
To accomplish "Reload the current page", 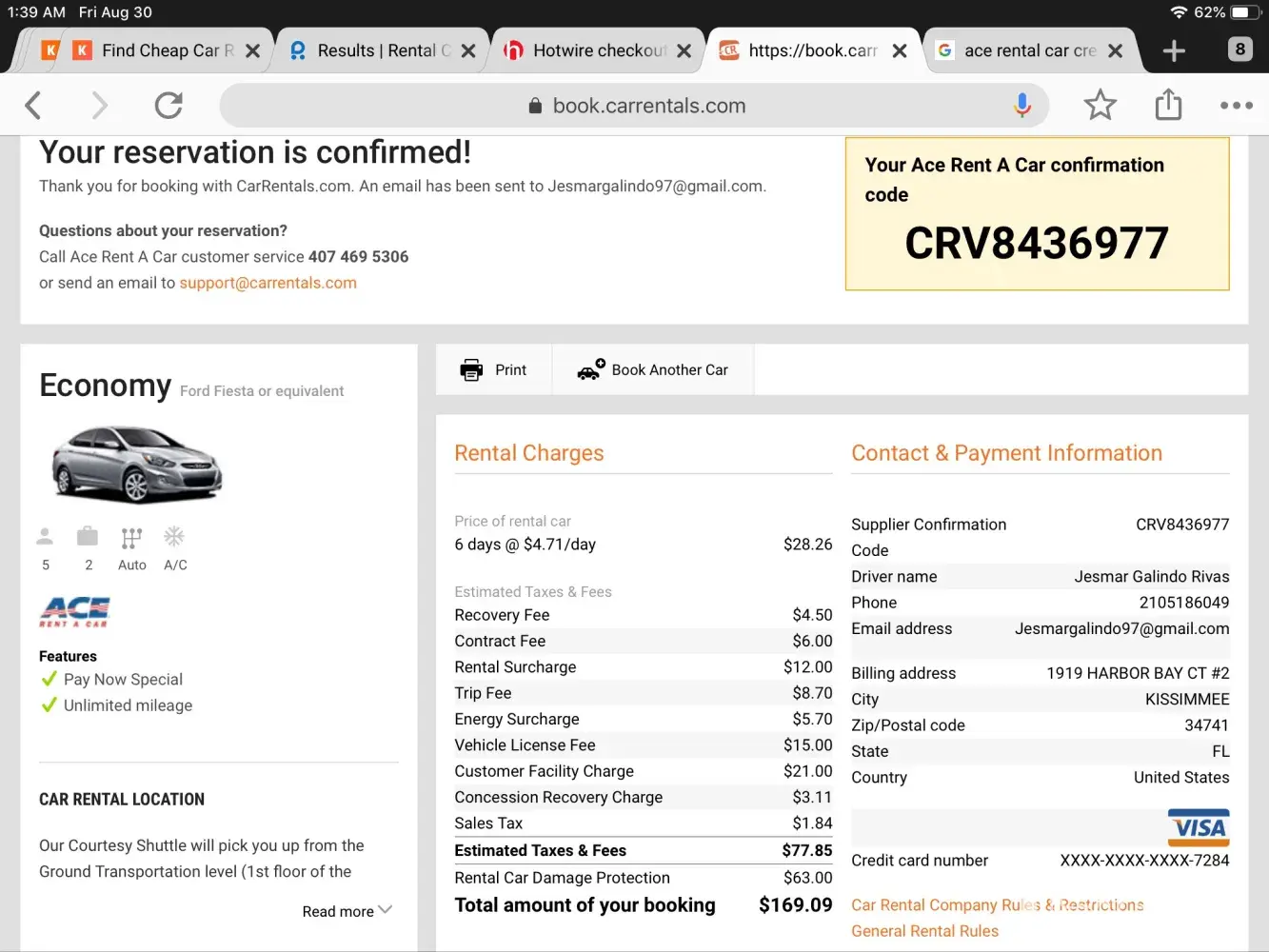I will pyautogui.click(x=169, y=105).
